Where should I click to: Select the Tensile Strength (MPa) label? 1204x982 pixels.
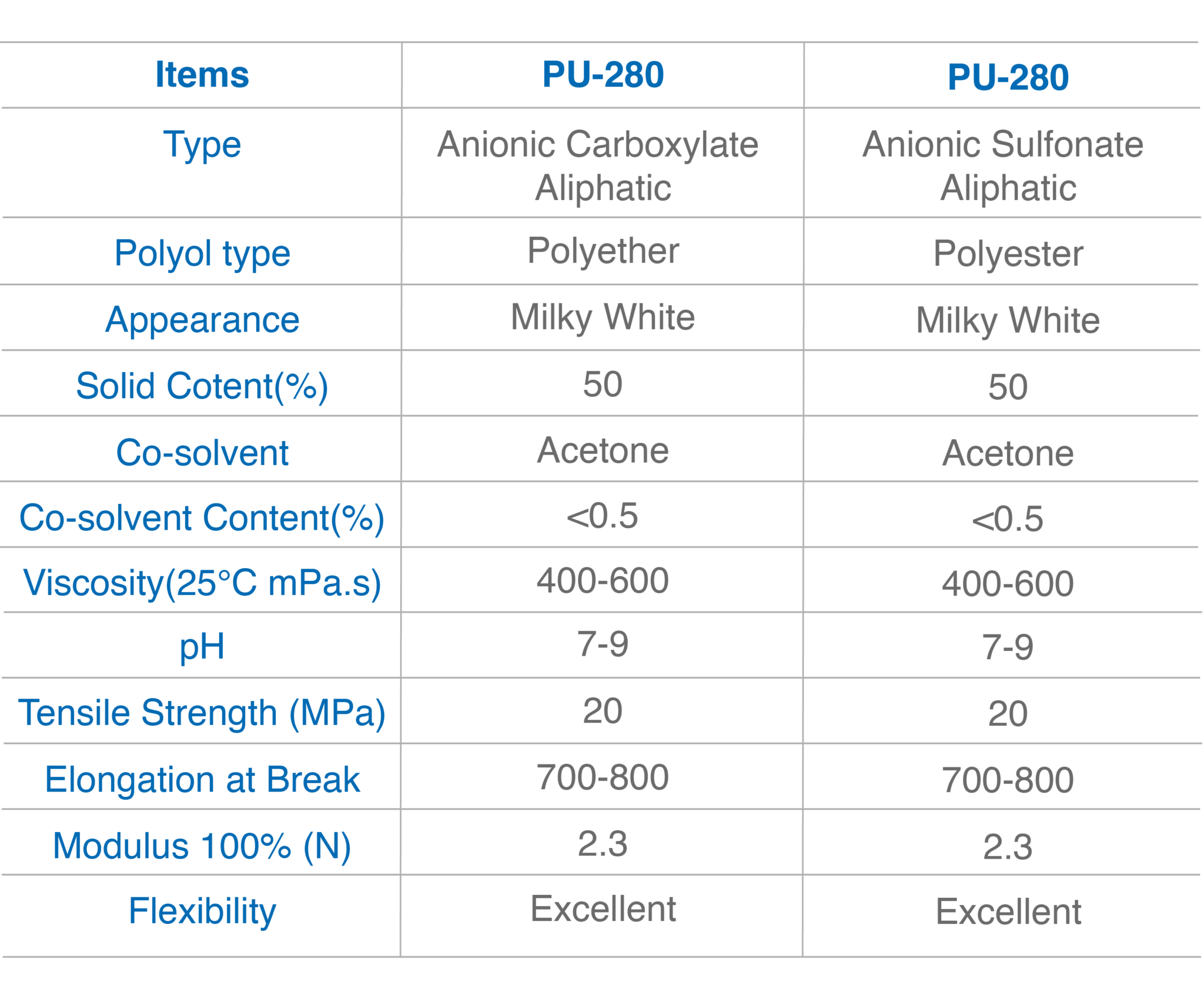(x=202, y=713)
